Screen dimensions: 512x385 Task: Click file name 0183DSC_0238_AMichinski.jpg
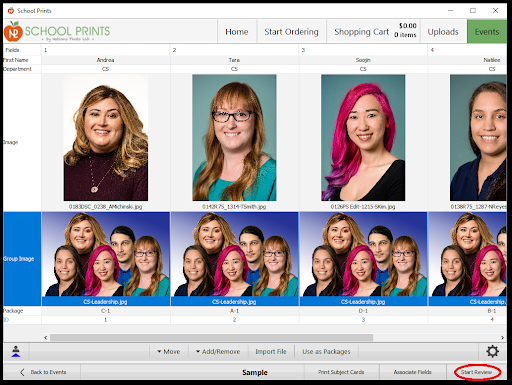[106, 207]
